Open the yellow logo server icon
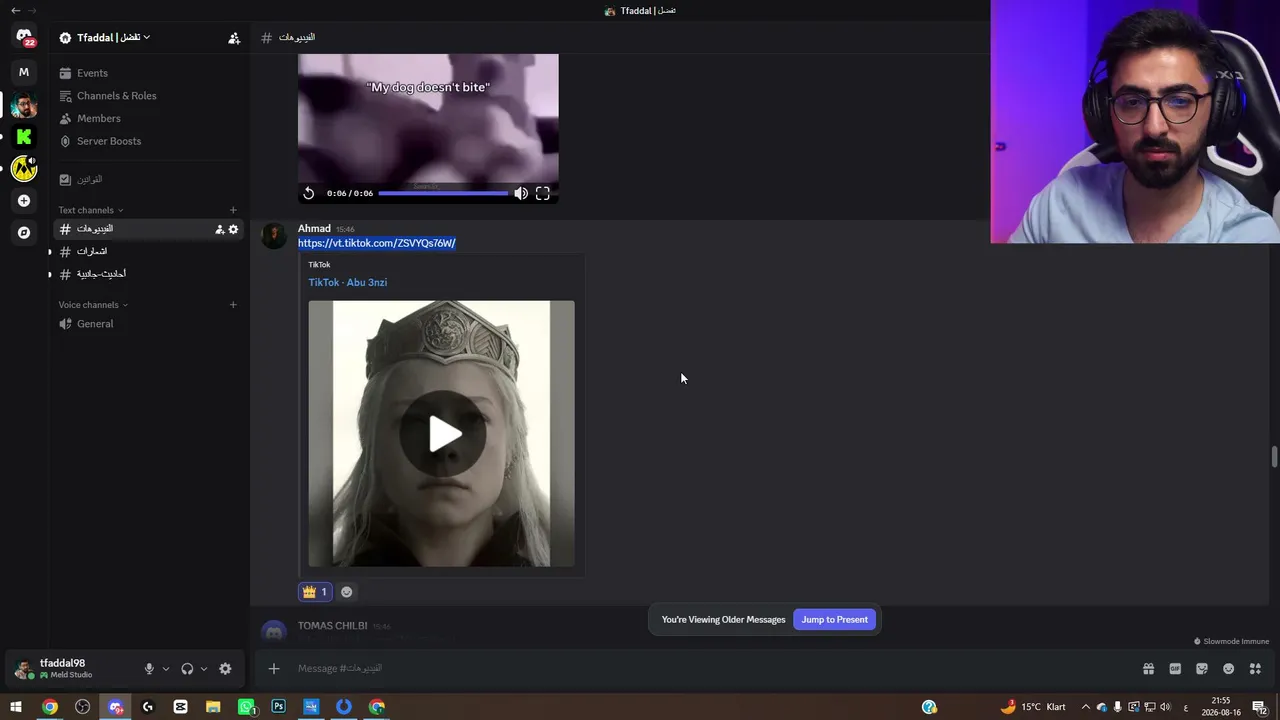Screen dimensions: 1280x720 (24, 169)
